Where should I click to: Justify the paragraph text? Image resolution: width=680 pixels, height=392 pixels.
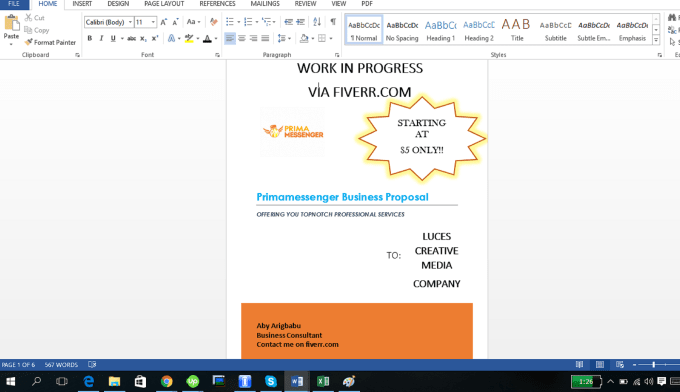265,39
